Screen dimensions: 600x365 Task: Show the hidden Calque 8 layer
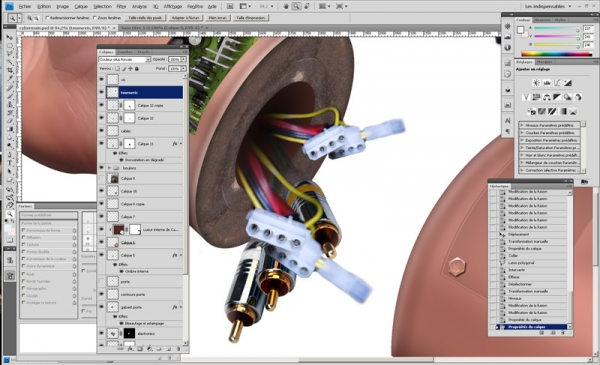(x=101, y=178)
